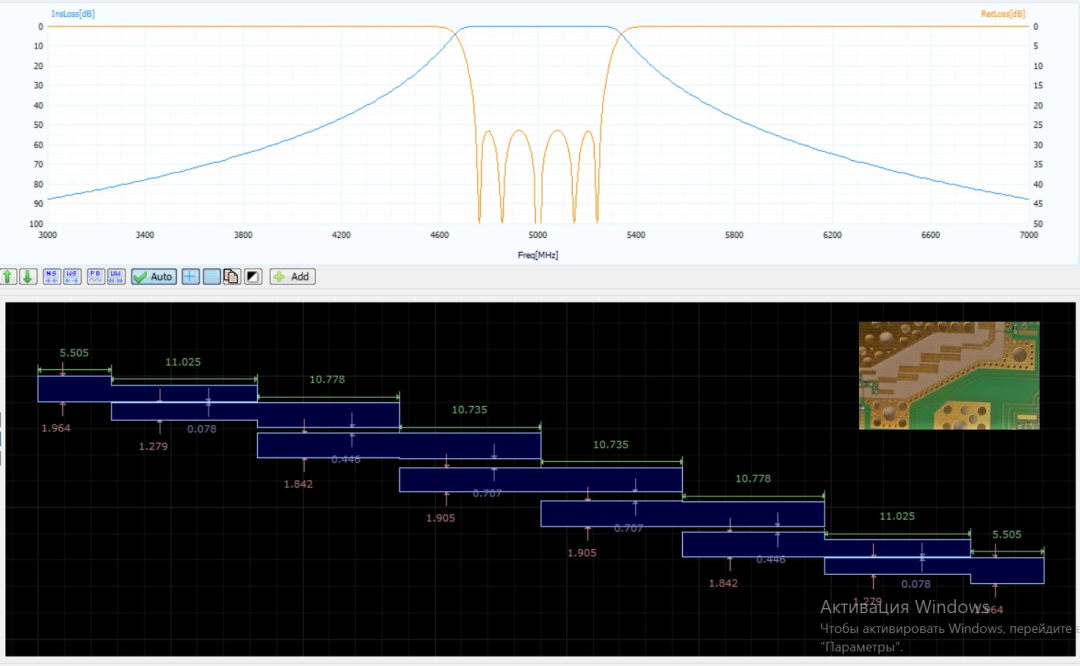Viewport: 1080px width, 666px height.
Task: Click the 3000 frequency axis tick
Action: click(x=48, y=236)
